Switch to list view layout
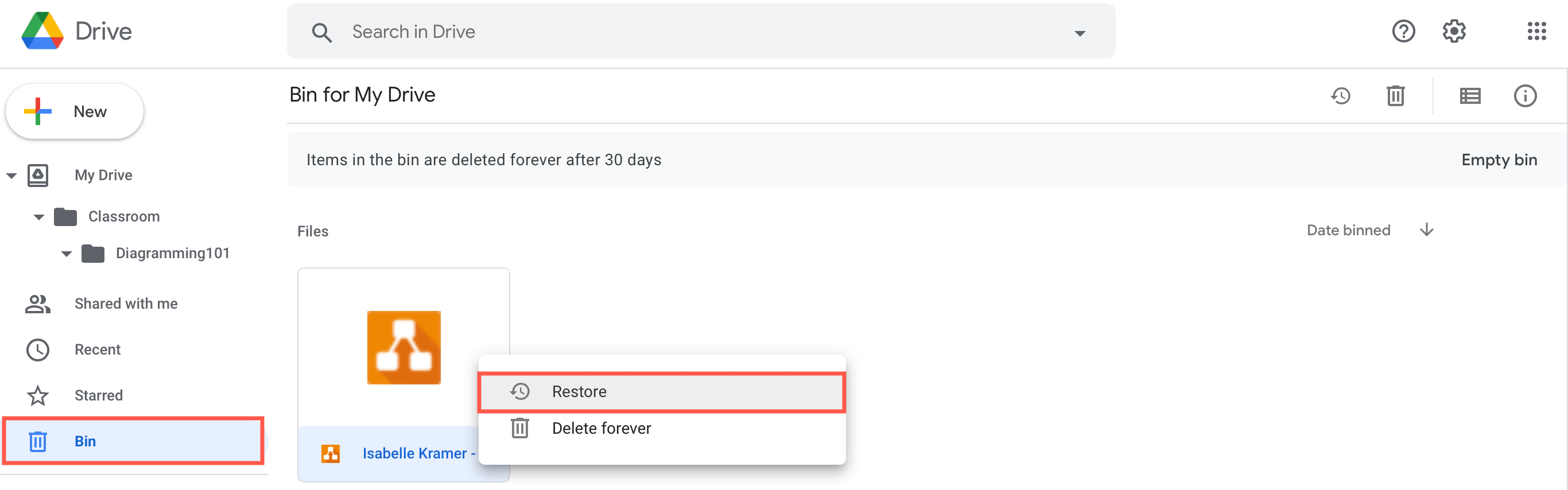1568x490 pixels. tap(1470, 96)
